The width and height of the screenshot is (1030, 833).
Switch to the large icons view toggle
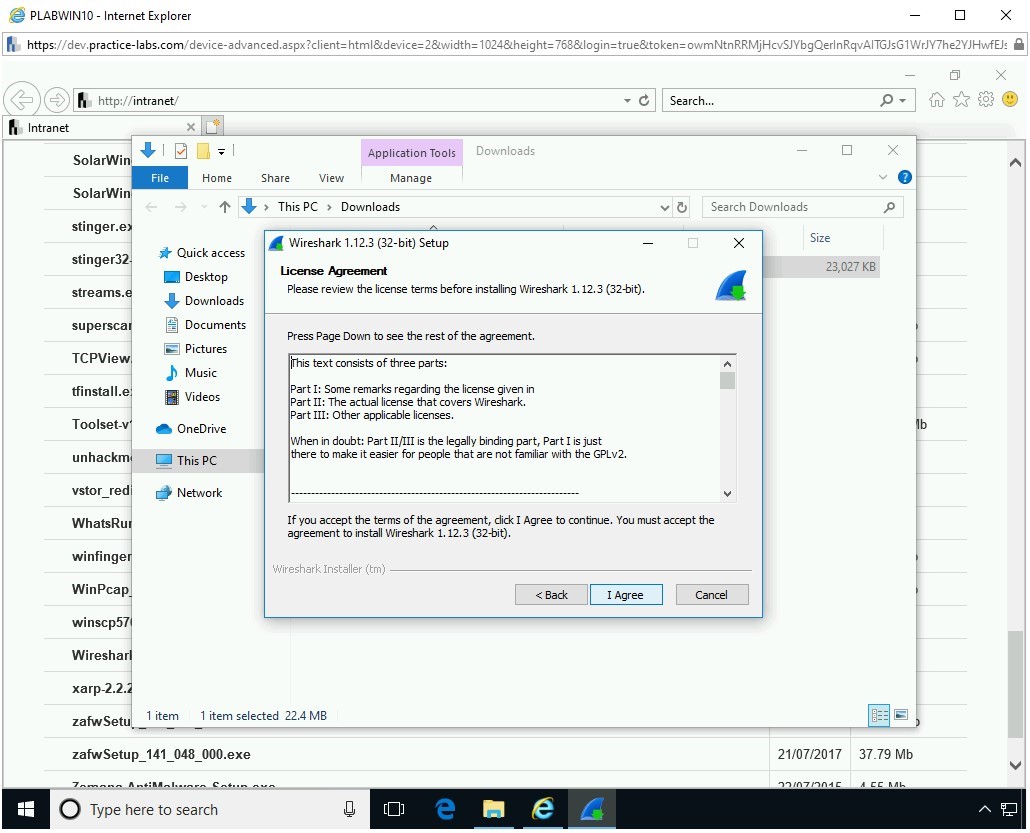[x=901, y=715]
